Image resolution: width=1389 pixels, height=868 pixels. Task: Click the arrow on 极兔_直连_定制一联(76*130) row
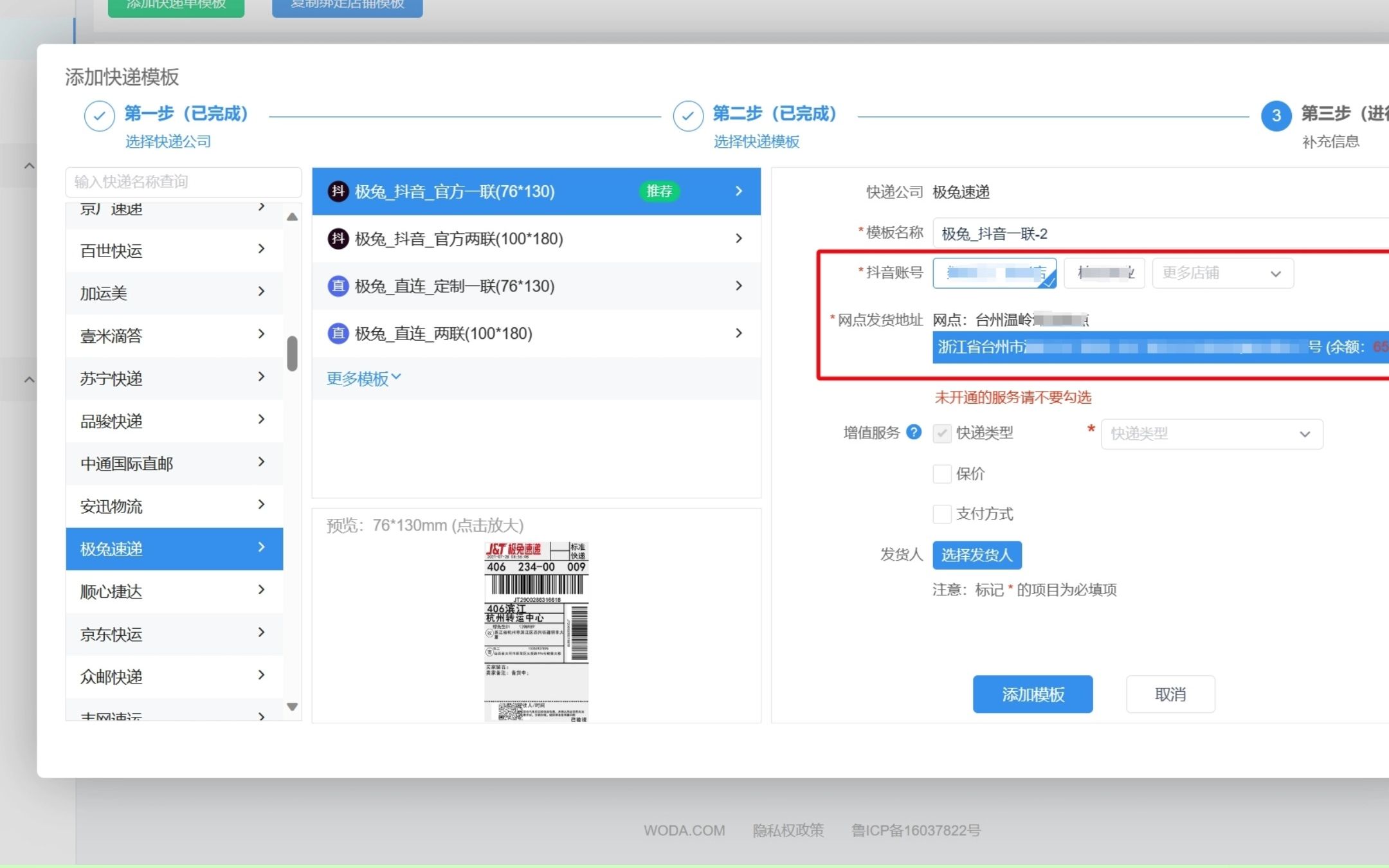click(739, 285)
